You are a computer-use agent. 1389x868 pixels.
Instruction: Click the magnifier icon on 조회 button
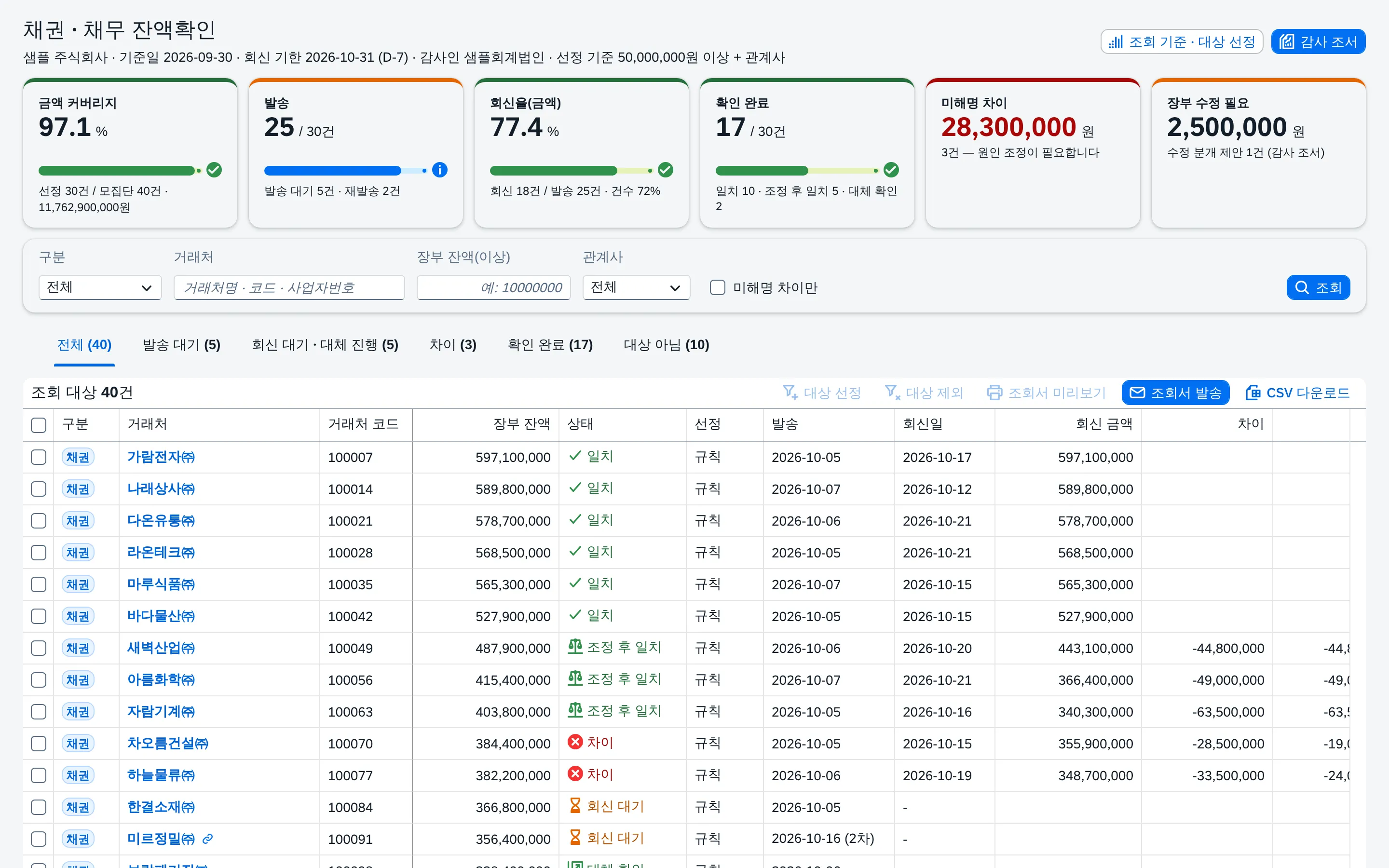1302,287
